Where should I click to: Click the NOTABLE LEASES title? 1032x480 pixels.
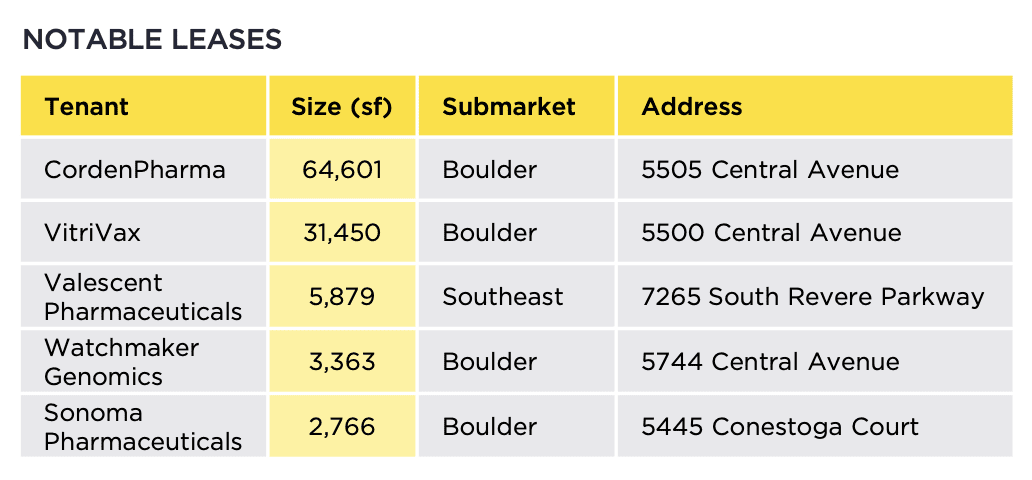[152, 40]
